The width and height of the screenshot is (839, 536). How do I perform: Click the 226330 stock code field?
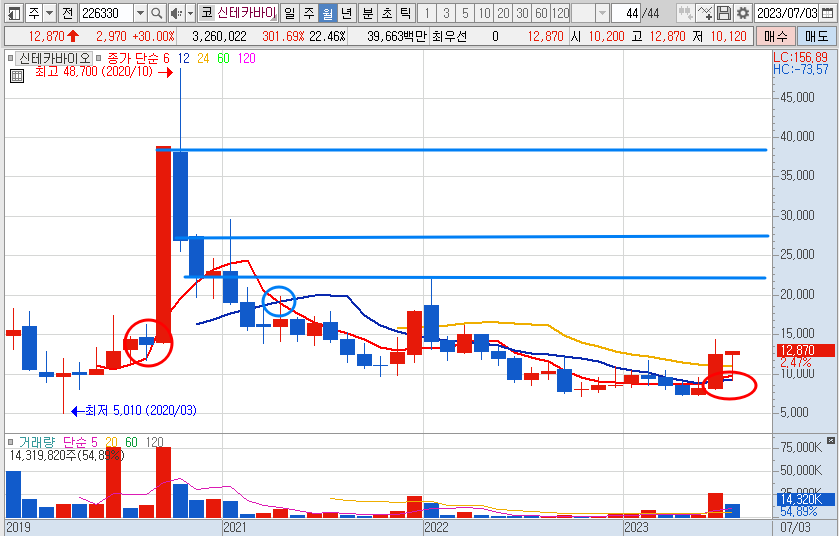[x=107, y=13]
